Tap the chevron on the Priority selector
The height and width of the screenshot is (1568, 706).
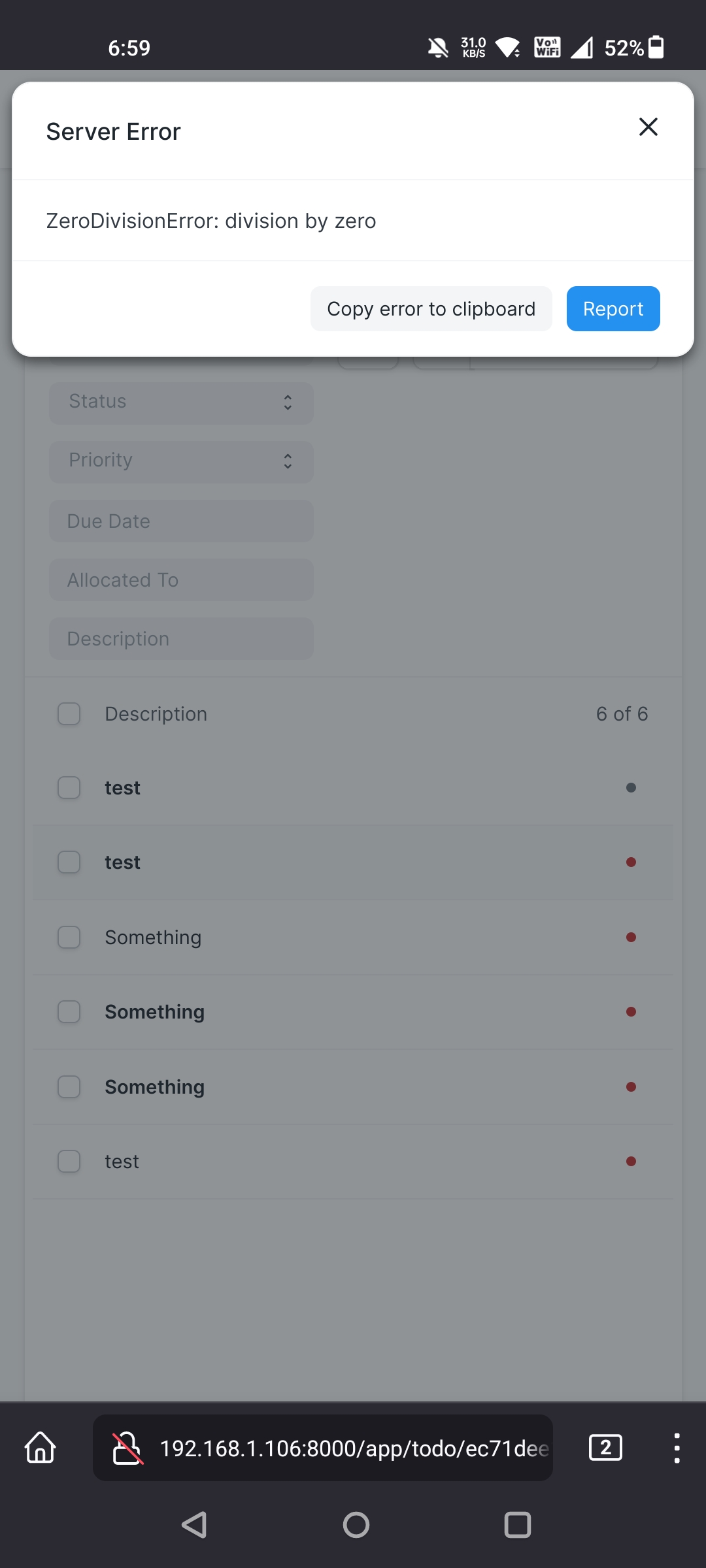point(288,461)
